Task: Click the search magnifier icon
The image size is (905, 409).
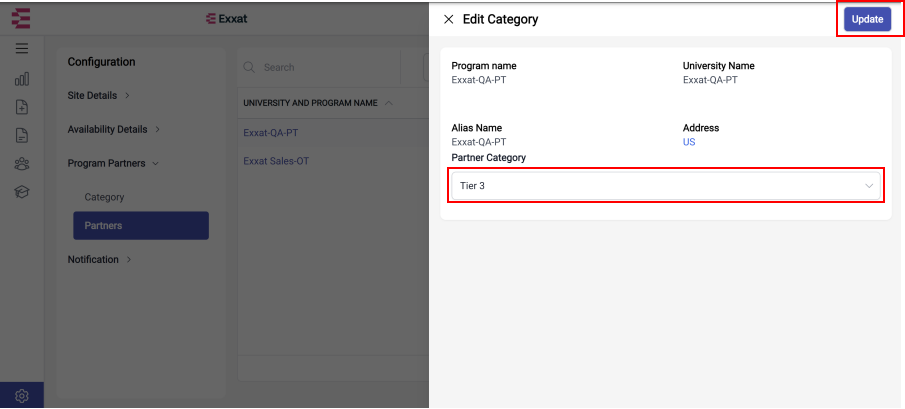Action: click(x=249, y=67)
